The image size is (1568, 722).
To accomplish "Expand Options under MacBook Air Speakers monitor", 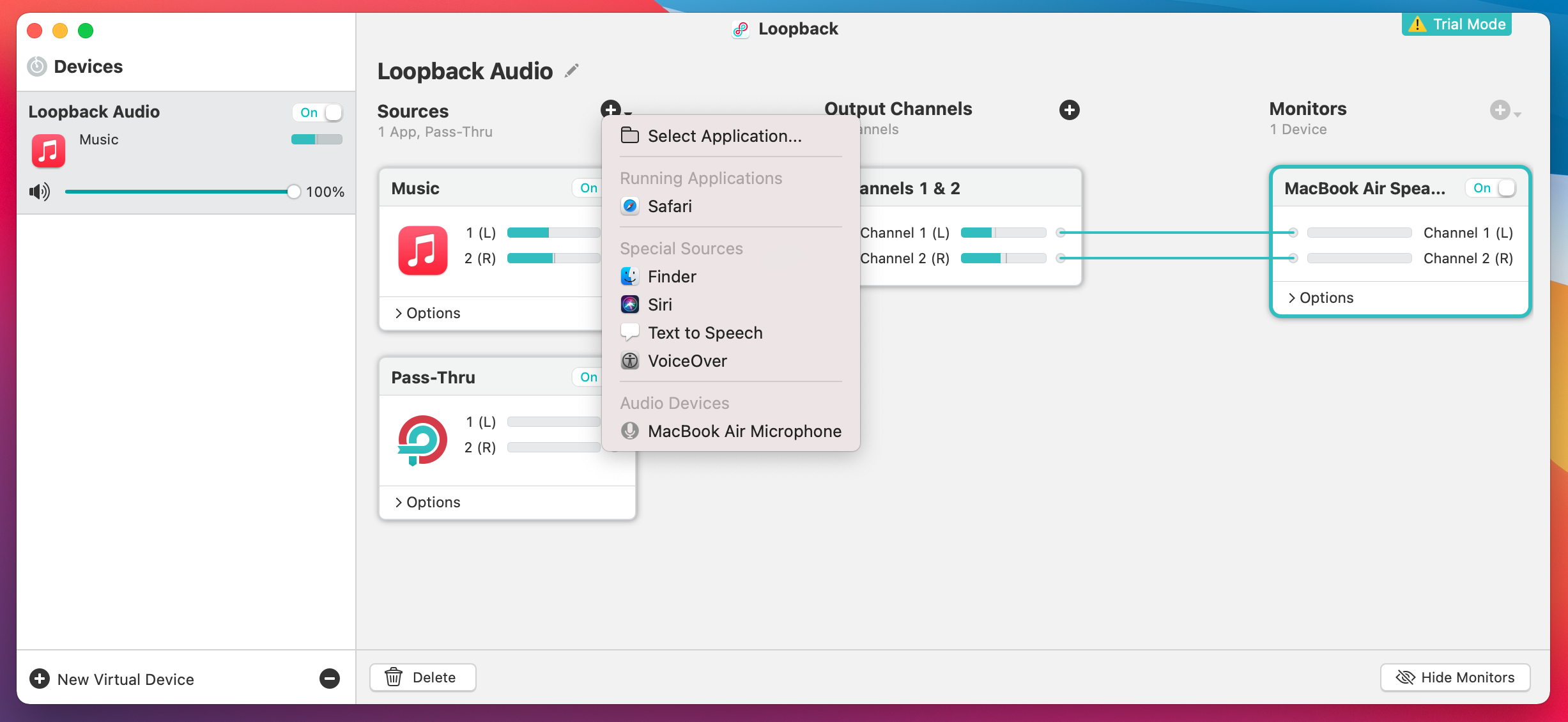I will 1321,298.
